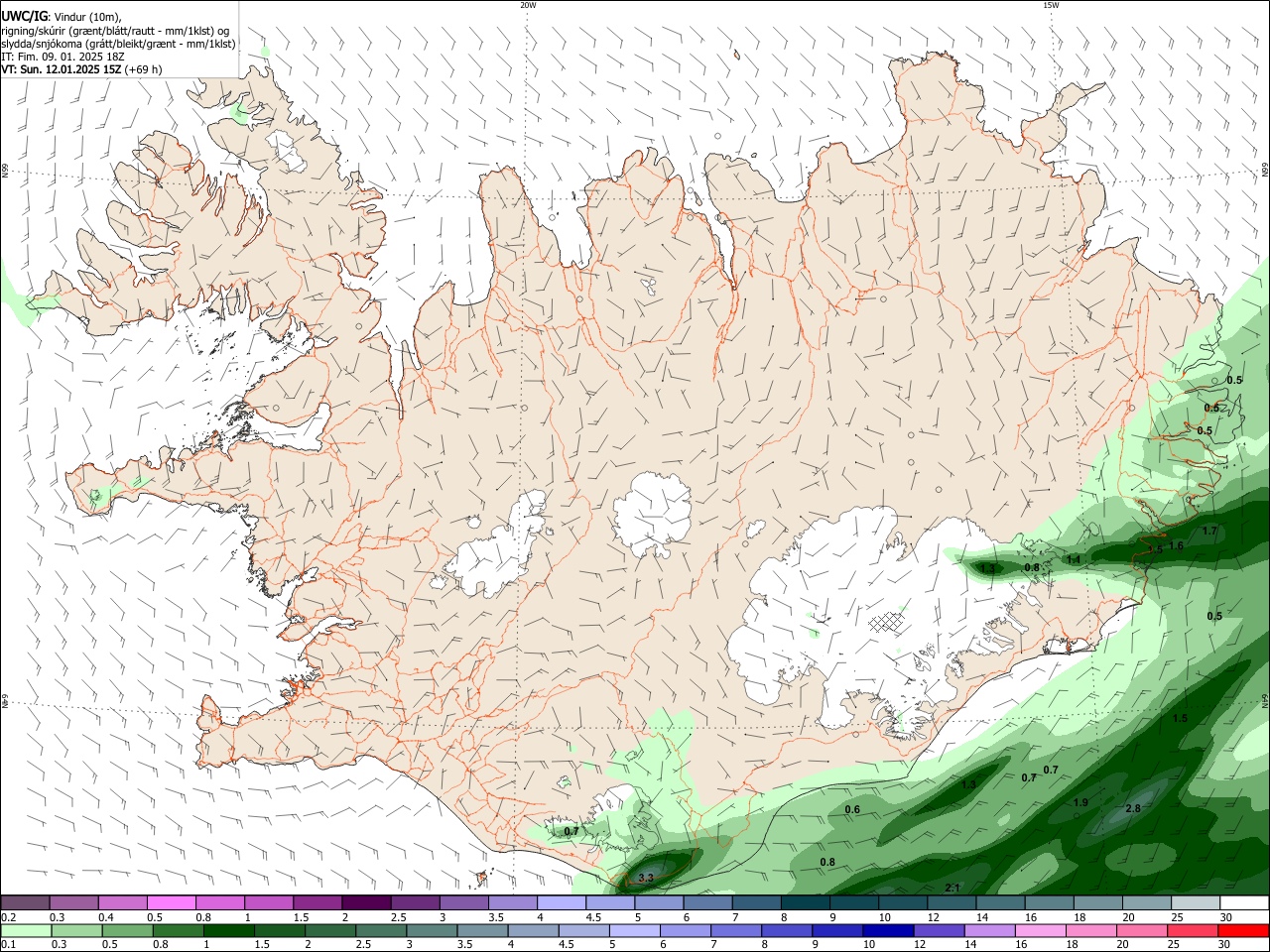Viewport: 1270px width, 952px height.
Task: Select the 'rigning/skúrir' legend description line
Action: (115, 31)
